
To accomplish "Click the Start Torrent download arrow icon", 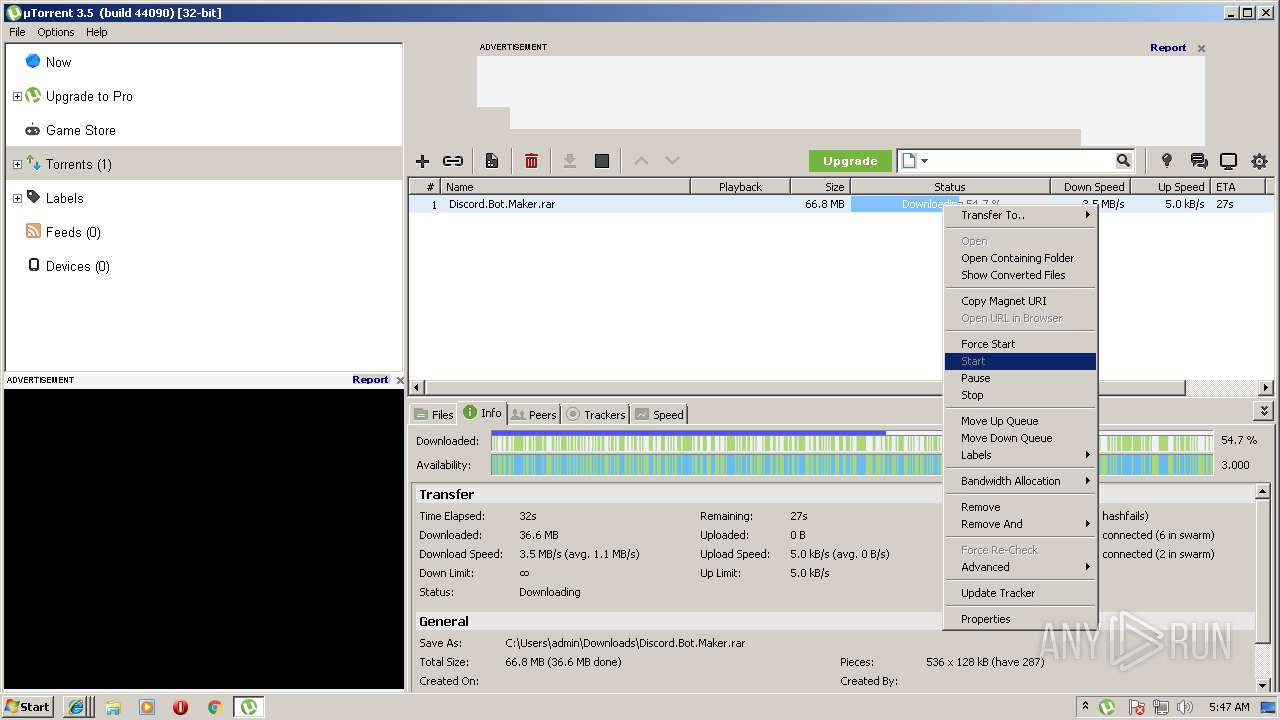I will pyautogui.click(x=570, y=161).
